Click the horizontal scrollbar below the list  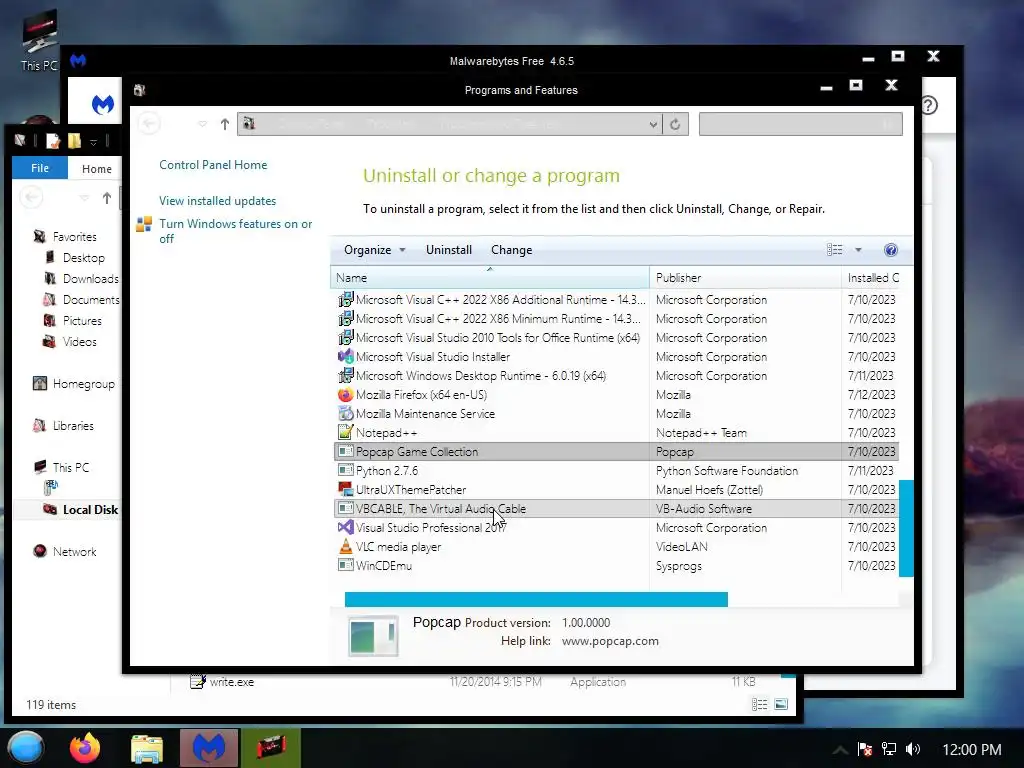tap(536, 600)
